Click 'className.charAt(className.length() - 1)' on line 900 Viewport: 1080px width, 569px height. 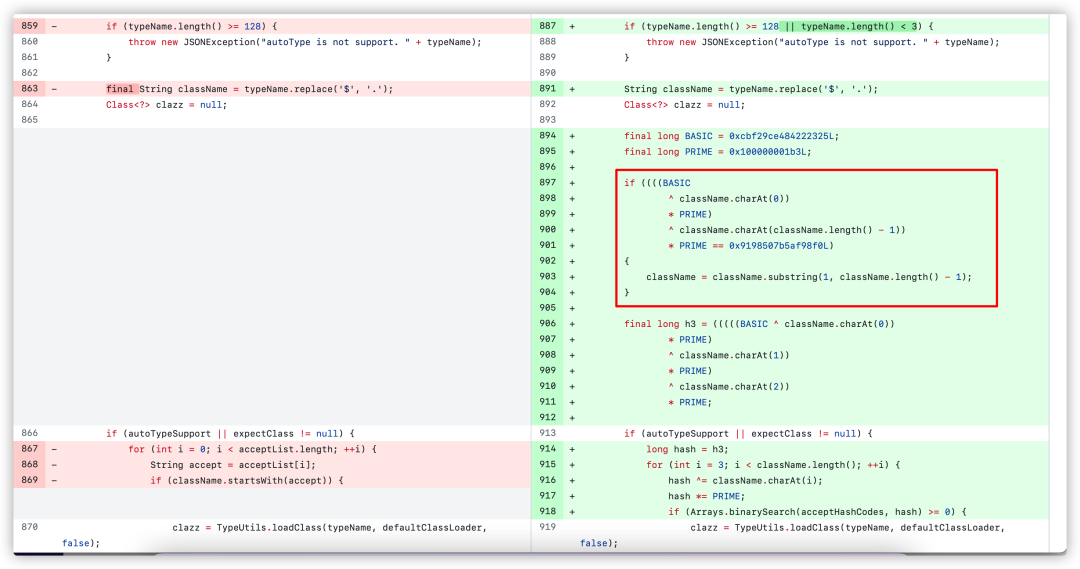click(x=792, y=230)
